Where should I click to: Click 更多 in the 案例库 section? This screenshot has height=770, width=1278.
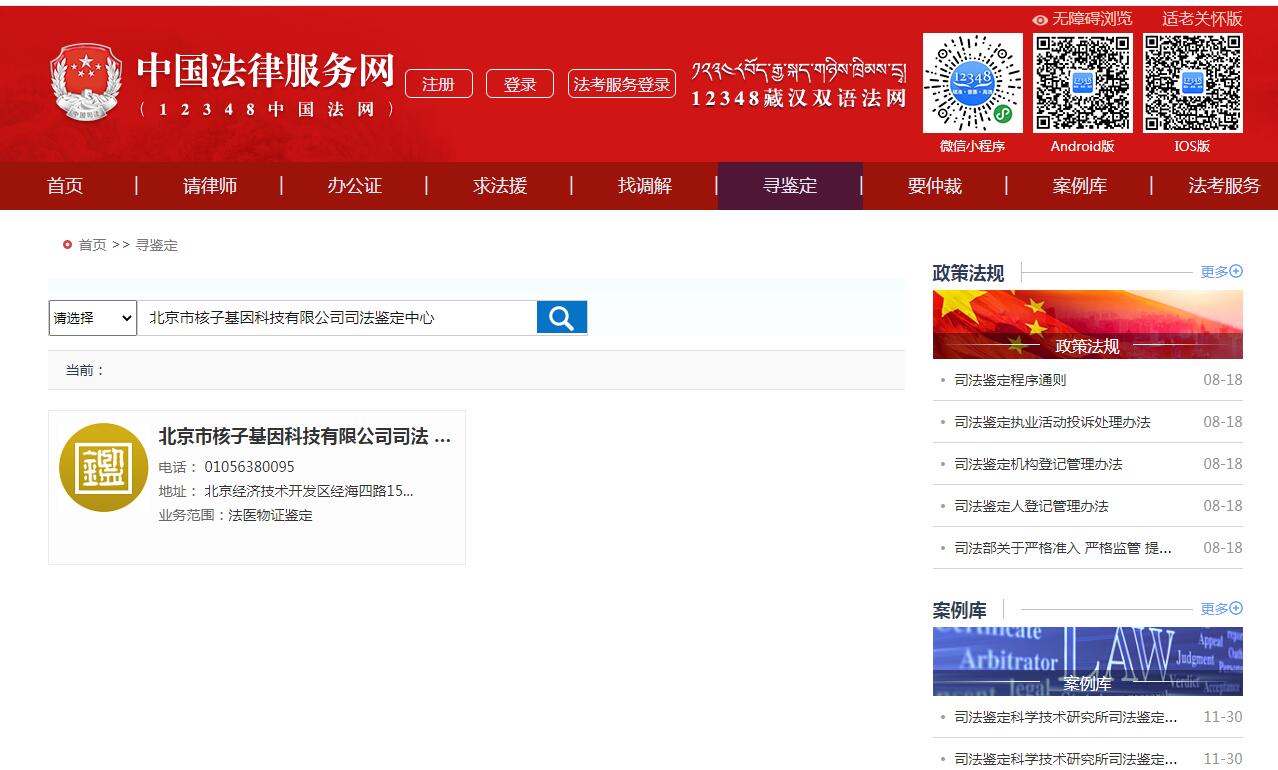click(x=1213, y=607)
